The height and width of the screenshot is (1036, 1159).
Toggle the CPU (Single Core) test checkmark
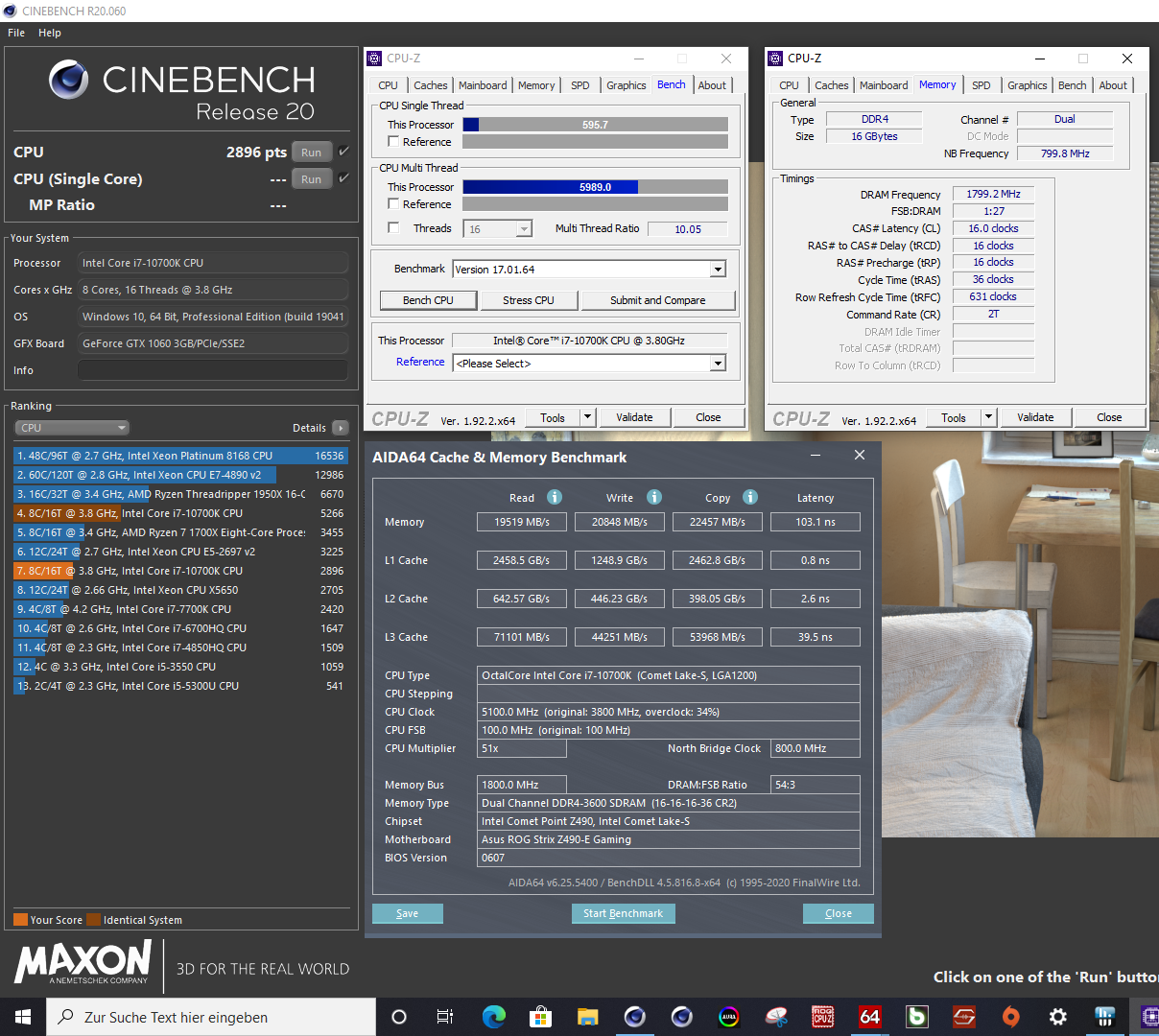tap(343, 178)
